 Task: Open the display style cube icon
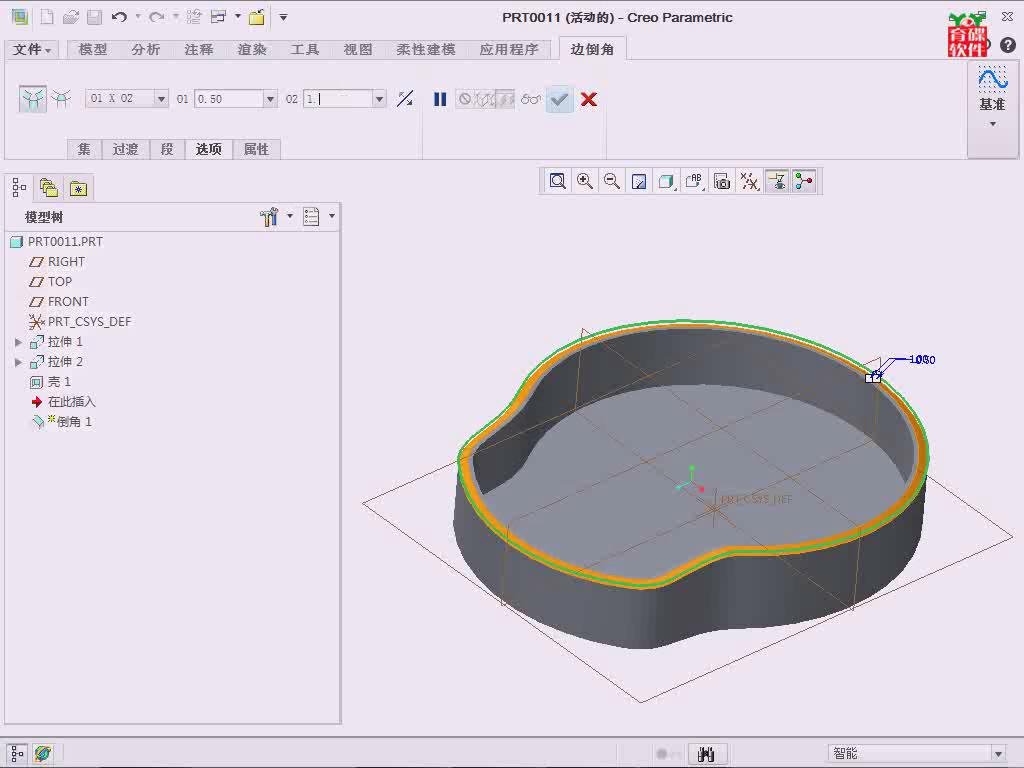point(666,181)
